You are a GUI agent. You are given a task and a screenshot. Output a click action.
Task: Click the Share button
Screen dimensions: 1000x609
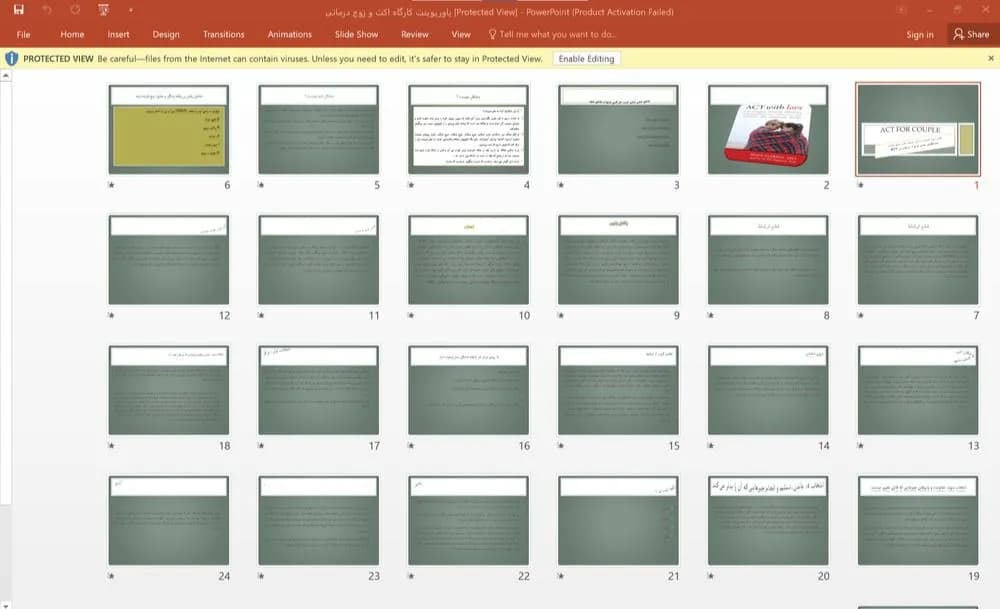(971, 34)
